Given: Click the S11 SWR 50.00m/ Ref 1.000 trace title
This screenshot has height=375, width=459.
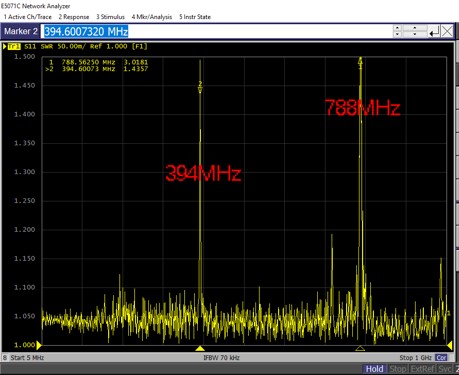Looking at the screenshot, I should pos(86,46).
